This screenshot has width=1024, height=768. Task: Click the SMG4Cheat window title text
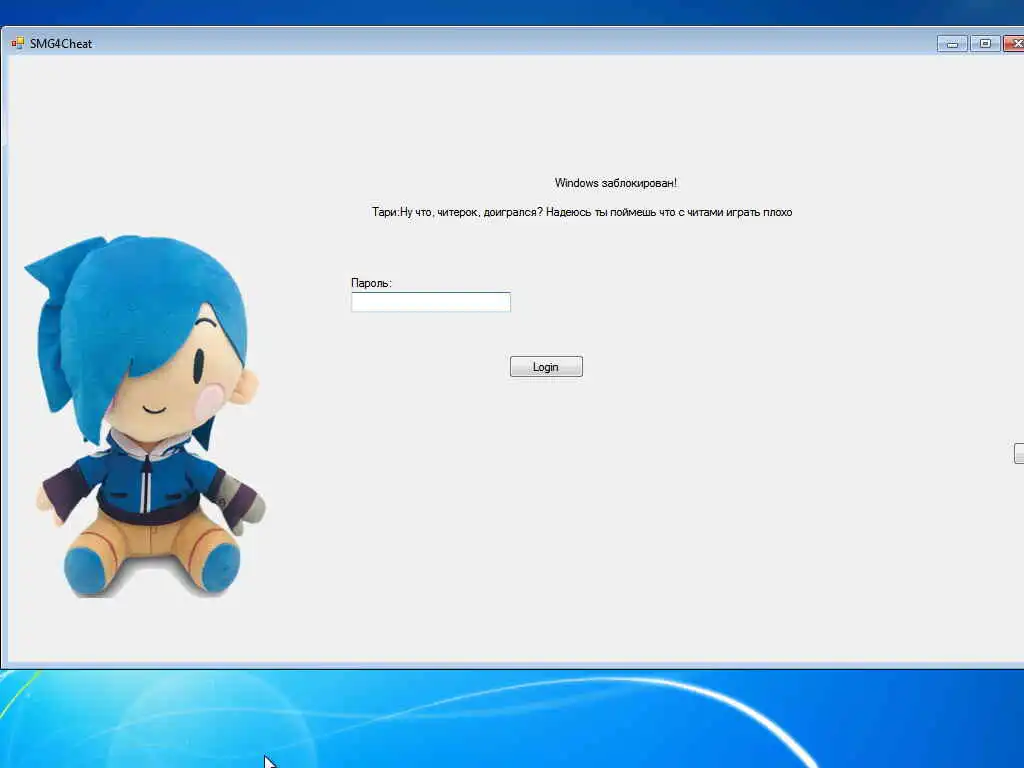click(61, 44)
